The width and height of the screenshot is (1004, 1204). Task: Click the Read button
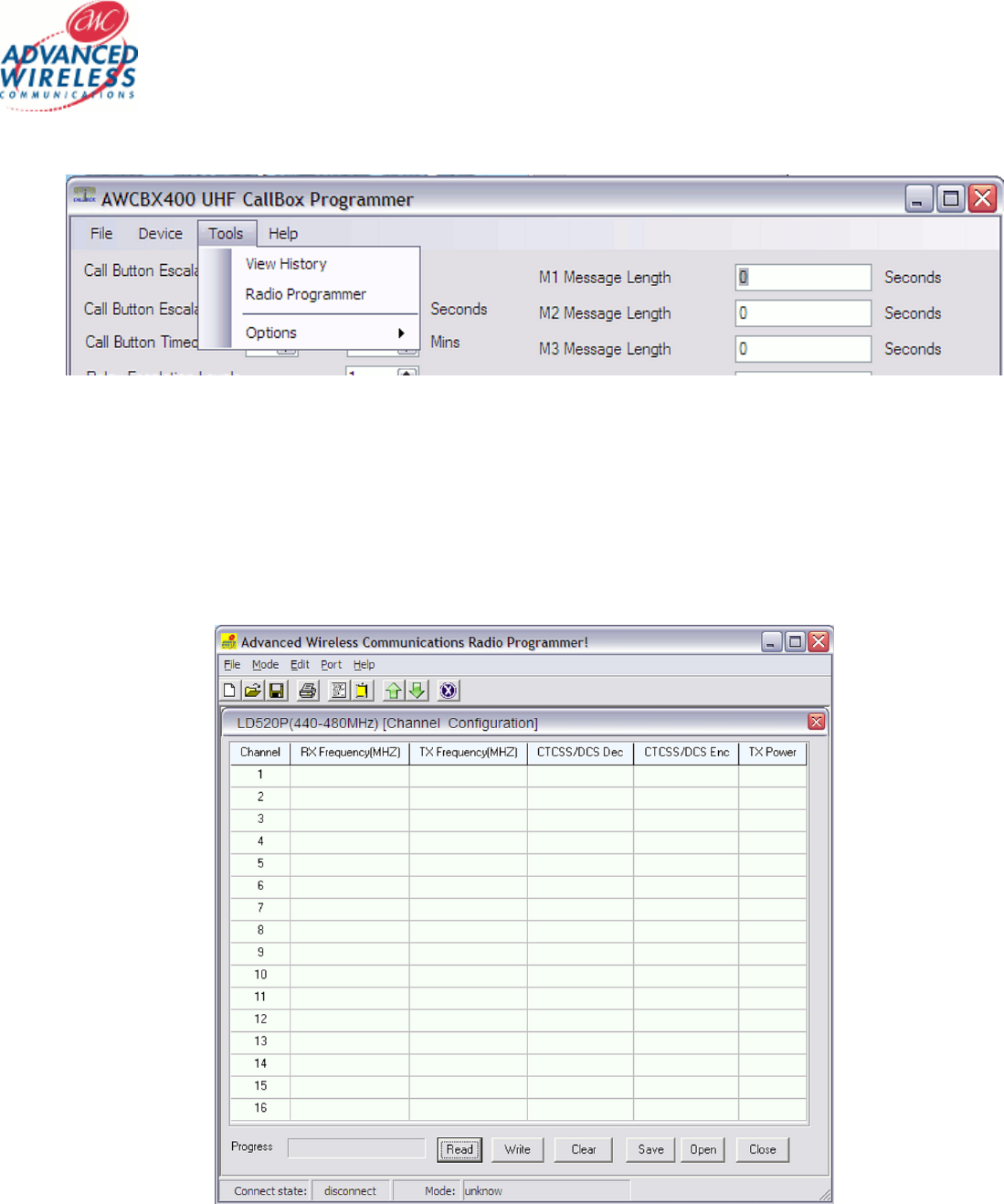[460, 1149]
